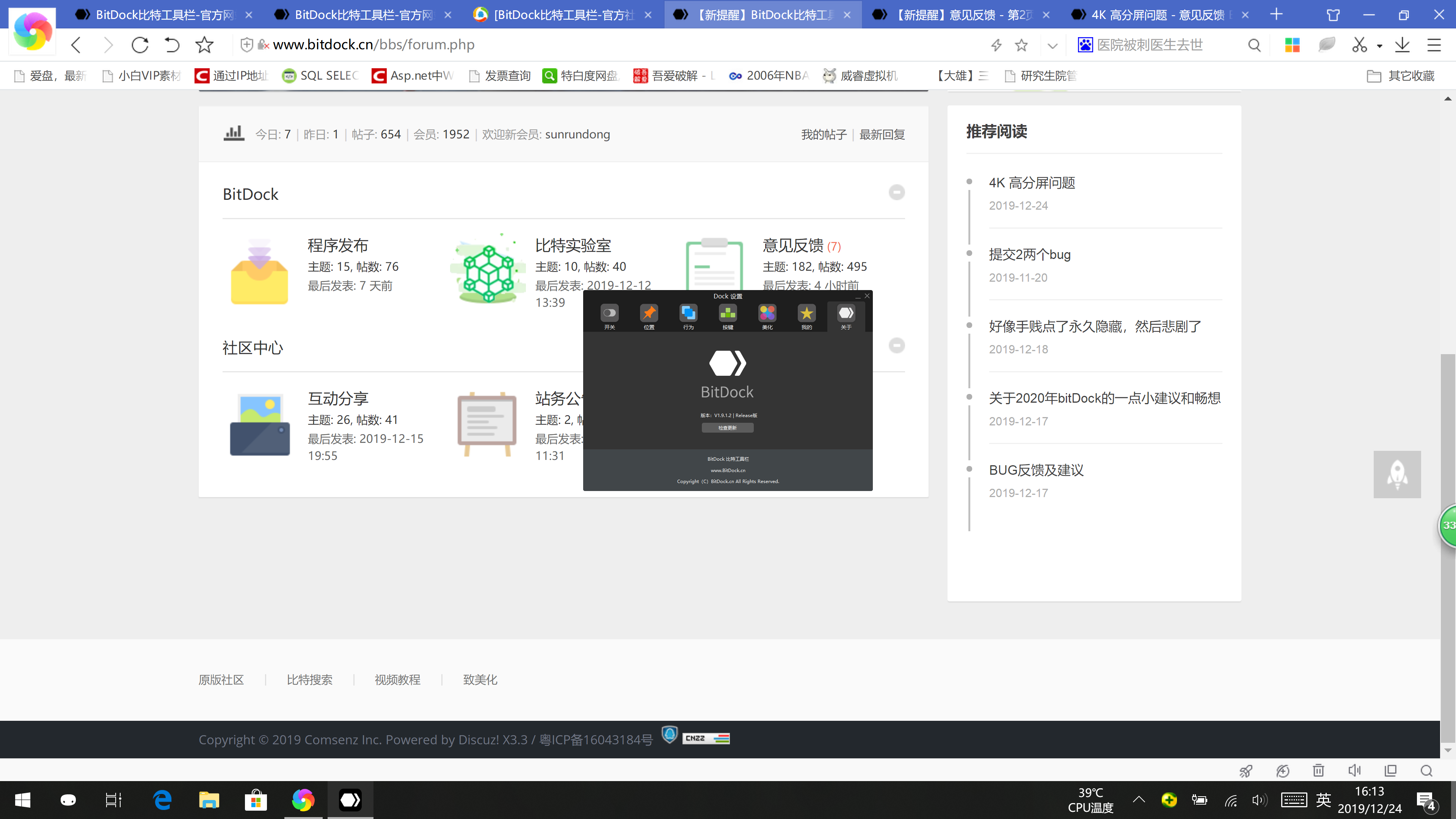Click the site security shield icon

(x=246, y=45)
